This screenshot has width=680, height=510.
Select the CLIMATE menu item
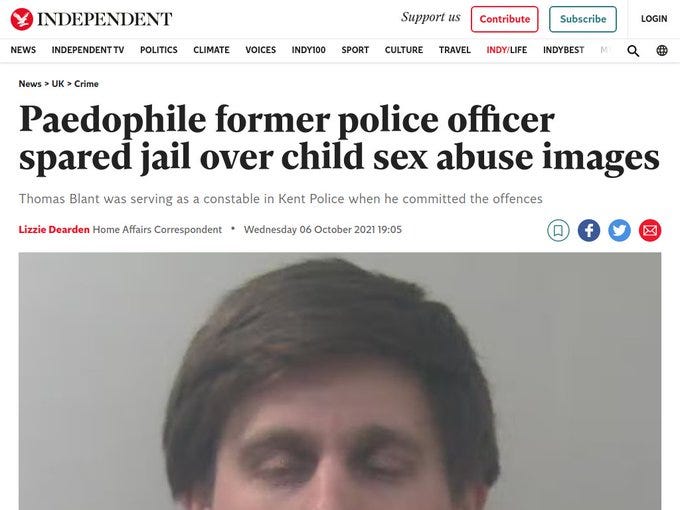[x=211, y=50]
